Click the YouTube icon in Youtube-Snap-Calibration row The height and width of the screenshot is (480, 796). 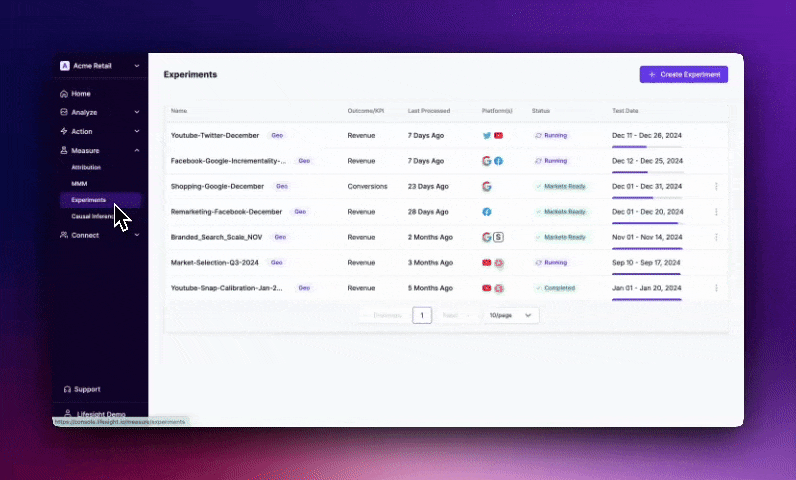click(486, 288)
